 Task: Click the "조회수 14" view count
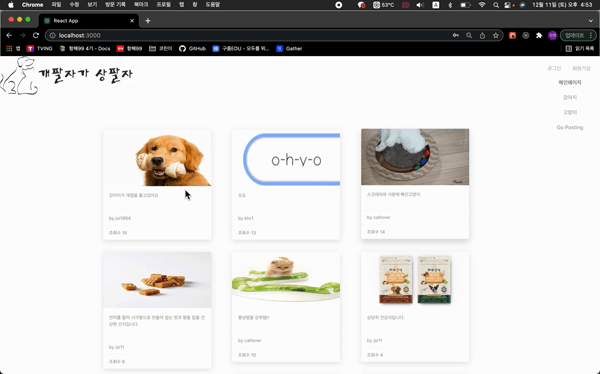point(376,232)
